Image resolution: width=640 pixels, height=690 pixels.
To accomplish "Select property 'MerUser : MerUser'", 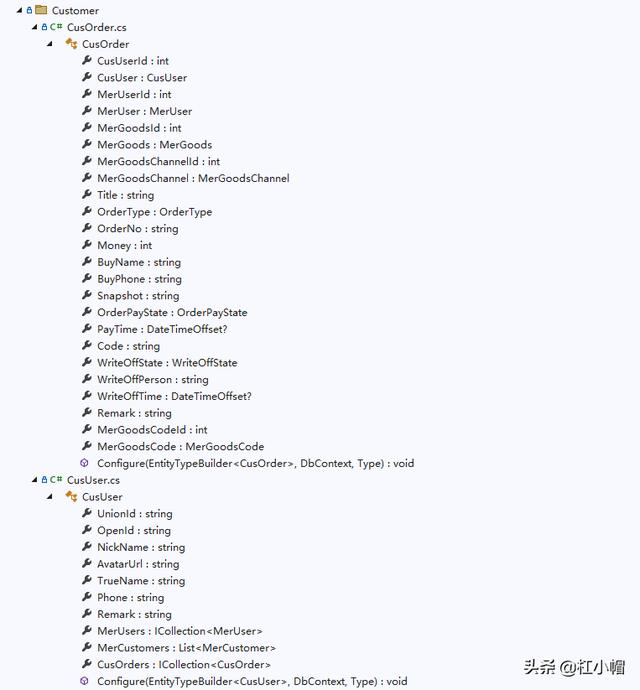I will pyautogui.click(x=144, y=111).
